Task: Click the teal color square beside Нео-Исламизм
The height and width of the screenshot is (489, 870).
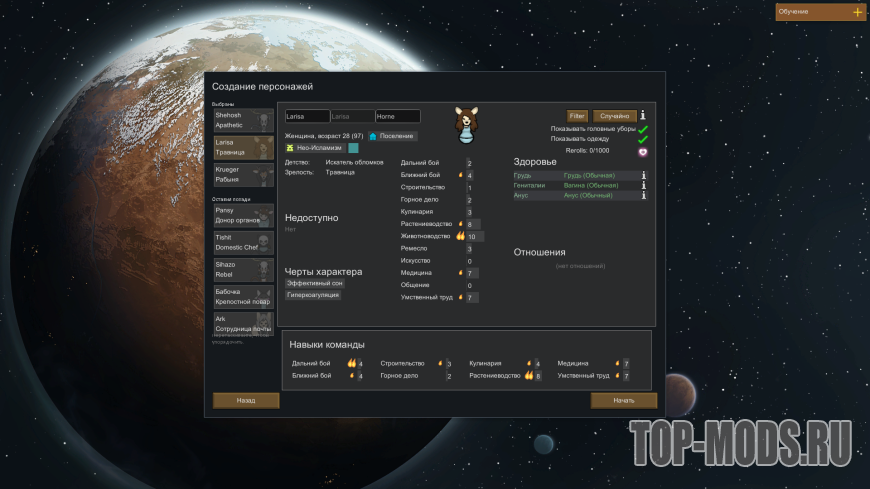Action: tap(353, 148)
